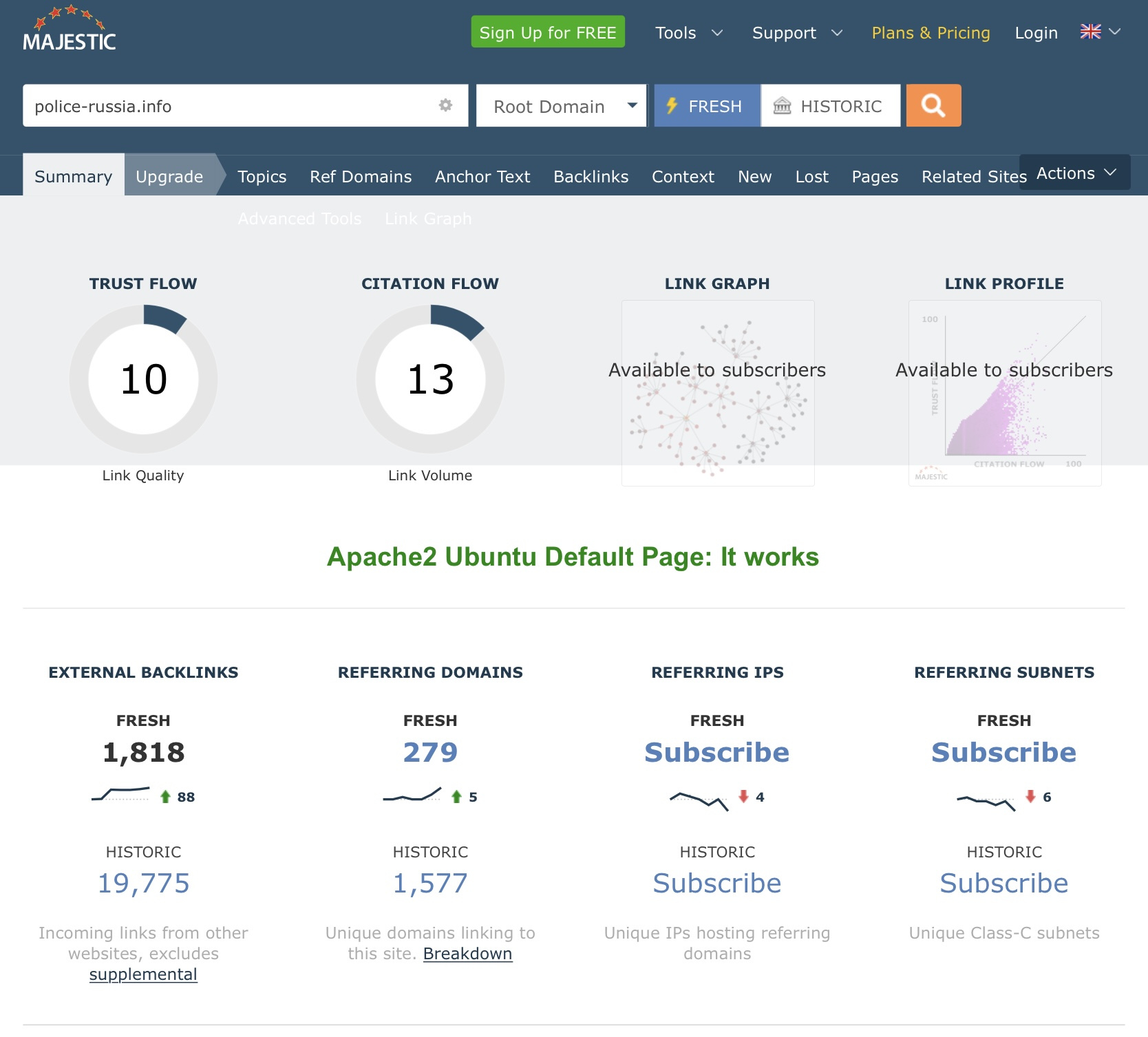Click Referring Subnets fresh Subscribe link

click(x=1004, y=752)
